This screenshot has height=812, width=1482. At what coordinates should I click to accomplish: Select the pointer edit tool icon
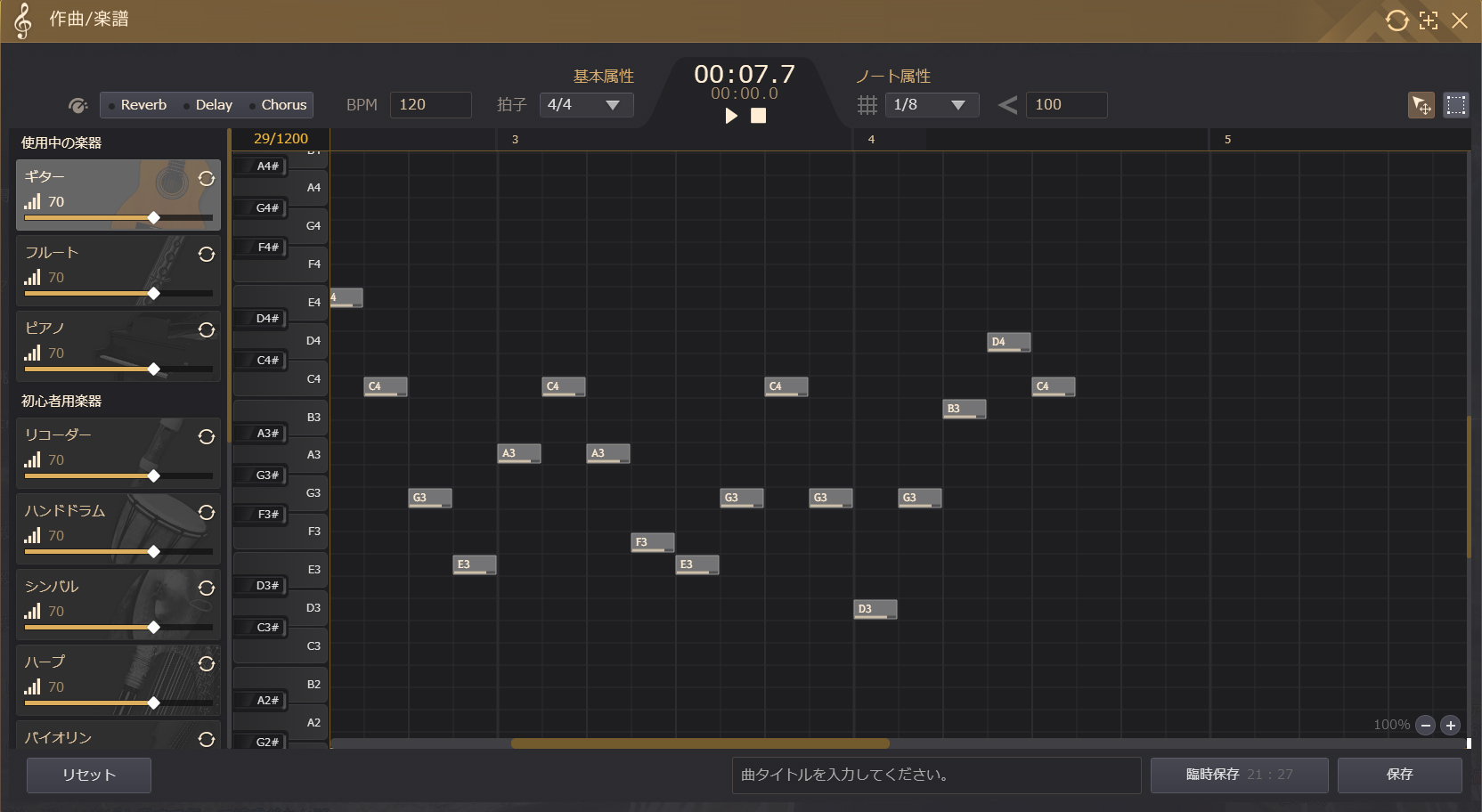point(1421,105)
